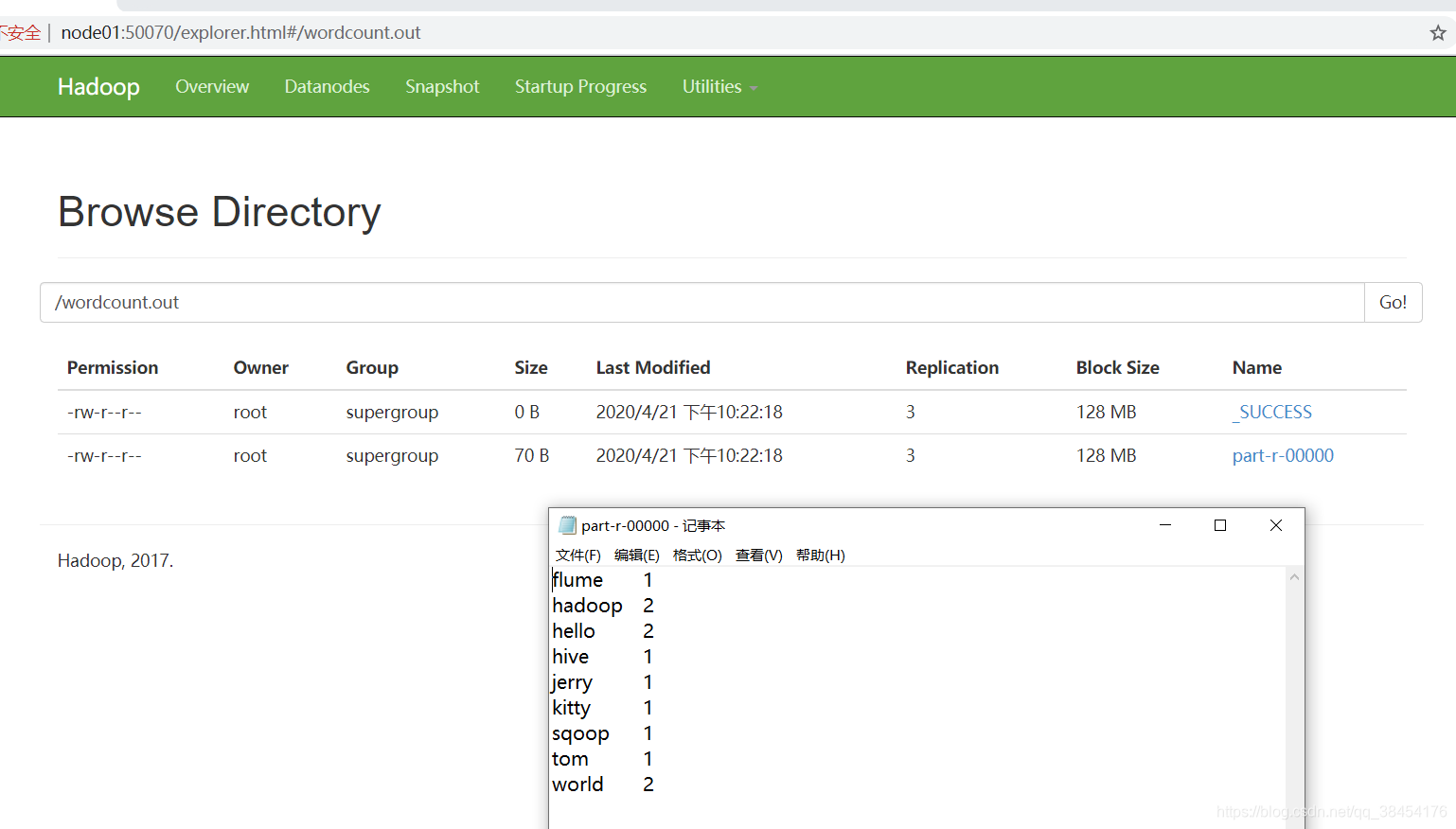Open the Snapshot page

[x=442, y=86]
